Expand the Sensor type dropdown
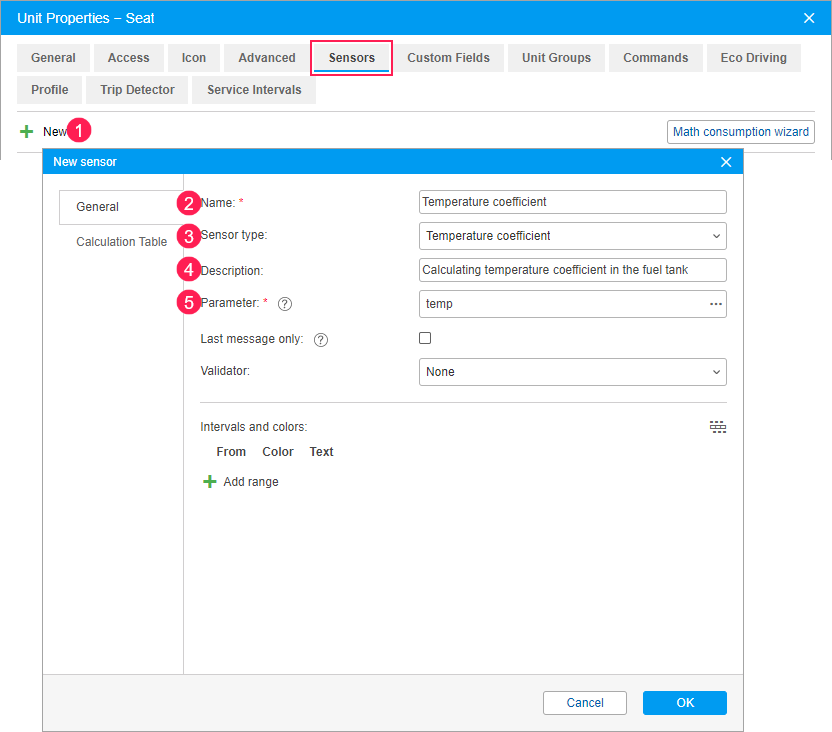This screenshot has width=832, height=732. point(572,236)
